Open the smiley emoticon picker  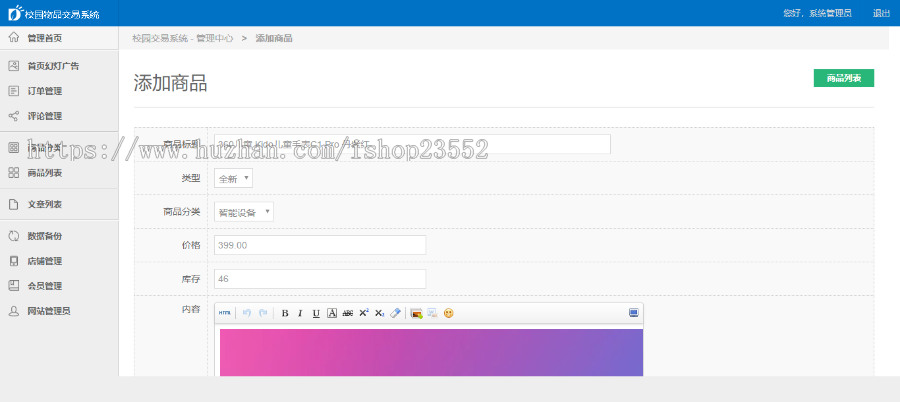(x=448, y=313)
